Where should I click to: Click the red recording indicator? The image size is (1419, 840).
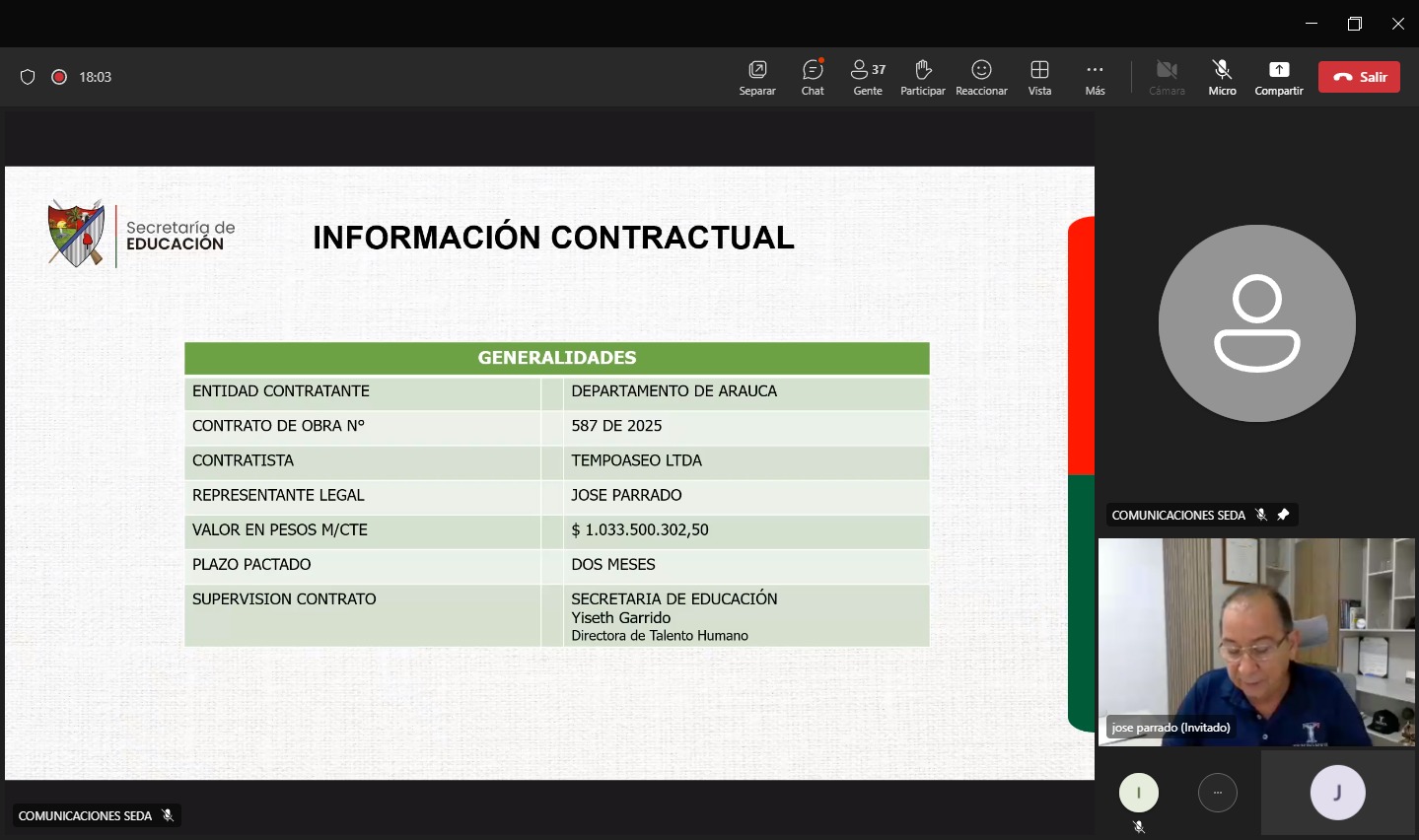(x=59, y=77)
